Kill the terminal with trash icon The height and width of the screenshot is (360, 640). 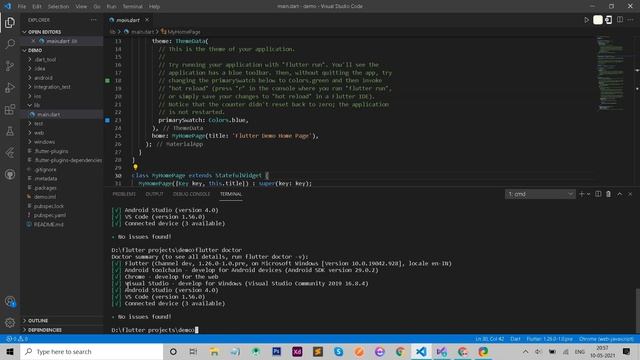tap(609, 194)
